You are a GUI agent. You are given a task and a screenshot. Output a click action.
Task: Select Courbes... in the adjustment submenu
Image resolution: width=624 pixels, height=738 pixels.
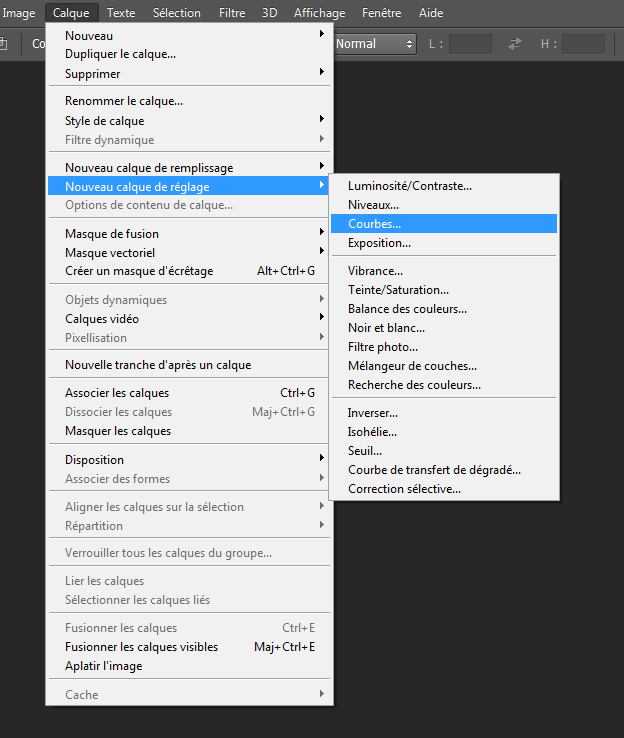pyautogui.click(x=374, y=224)
